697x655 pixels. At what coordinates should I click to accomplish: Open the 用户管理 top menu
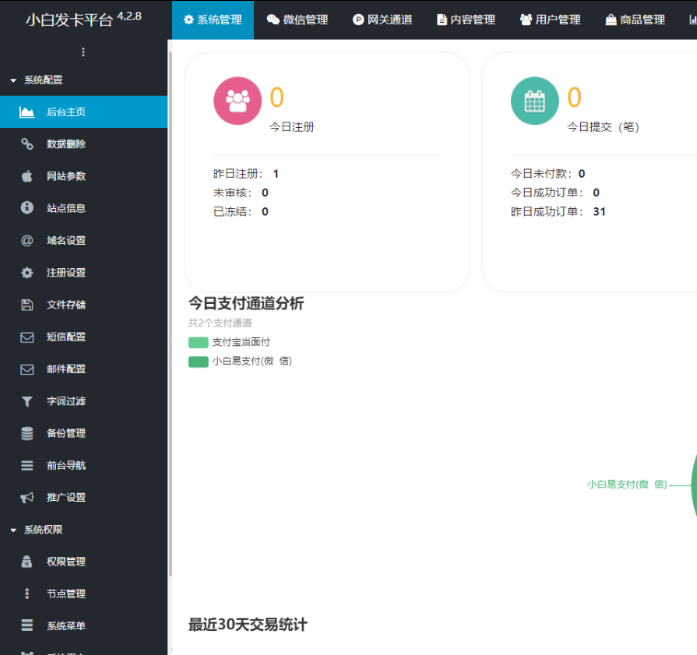click(550, 20)
